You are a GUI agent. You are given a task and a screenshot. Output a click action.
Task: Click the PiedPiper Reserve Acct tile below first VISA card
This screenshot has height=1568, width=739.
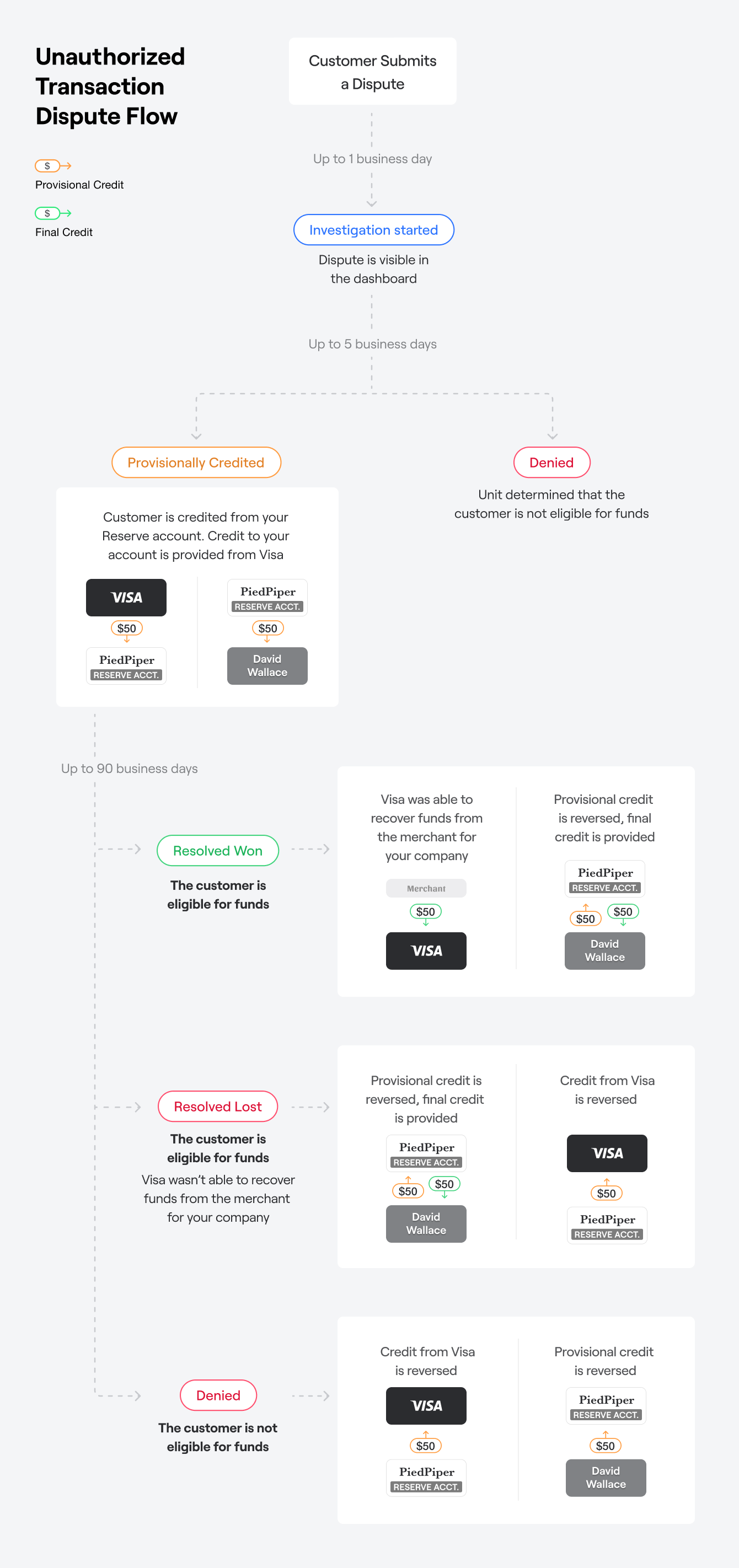126,666
